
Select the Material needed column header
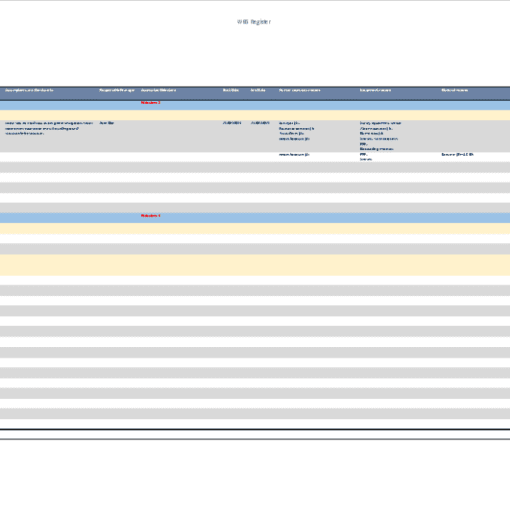pyautogui.click(x=455, y=90)
